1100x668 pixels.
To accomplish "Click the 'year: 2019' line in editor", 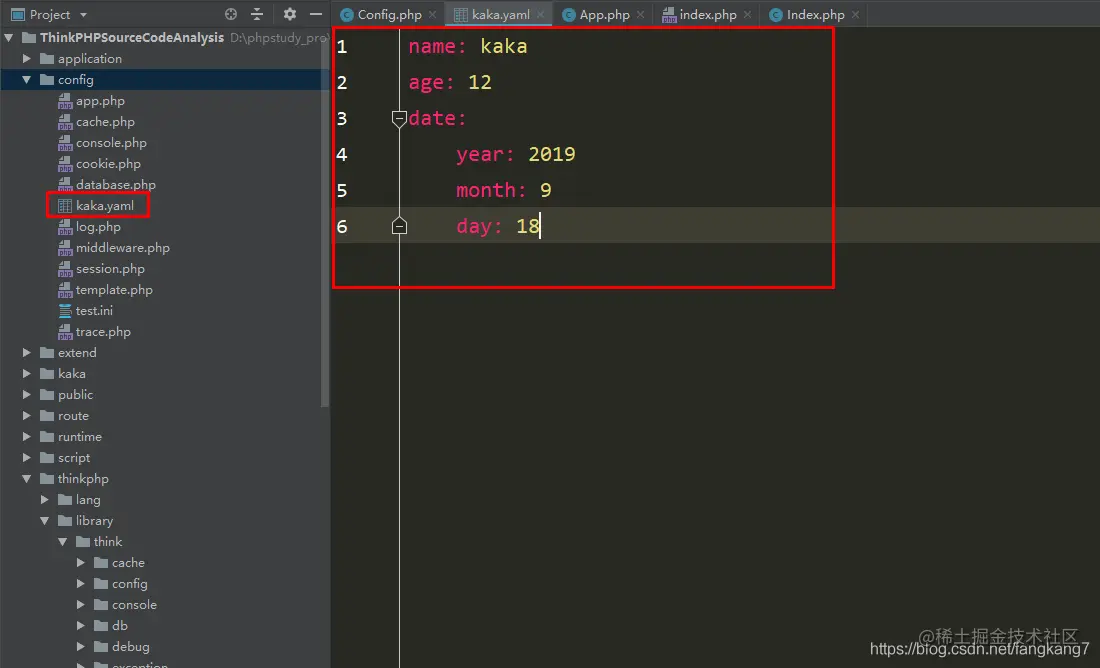I will (x=516, y=154).
